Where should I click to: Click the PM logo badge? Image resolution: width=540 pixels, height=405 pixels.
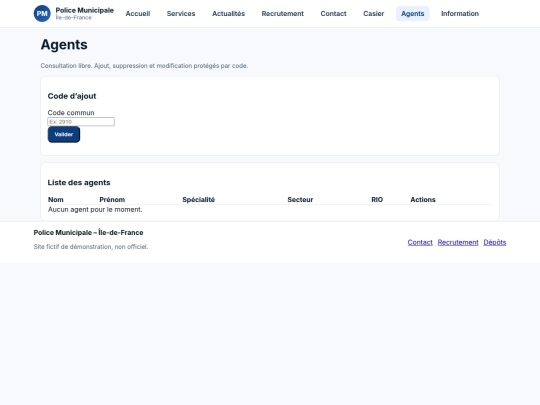(x=42, y=13)
